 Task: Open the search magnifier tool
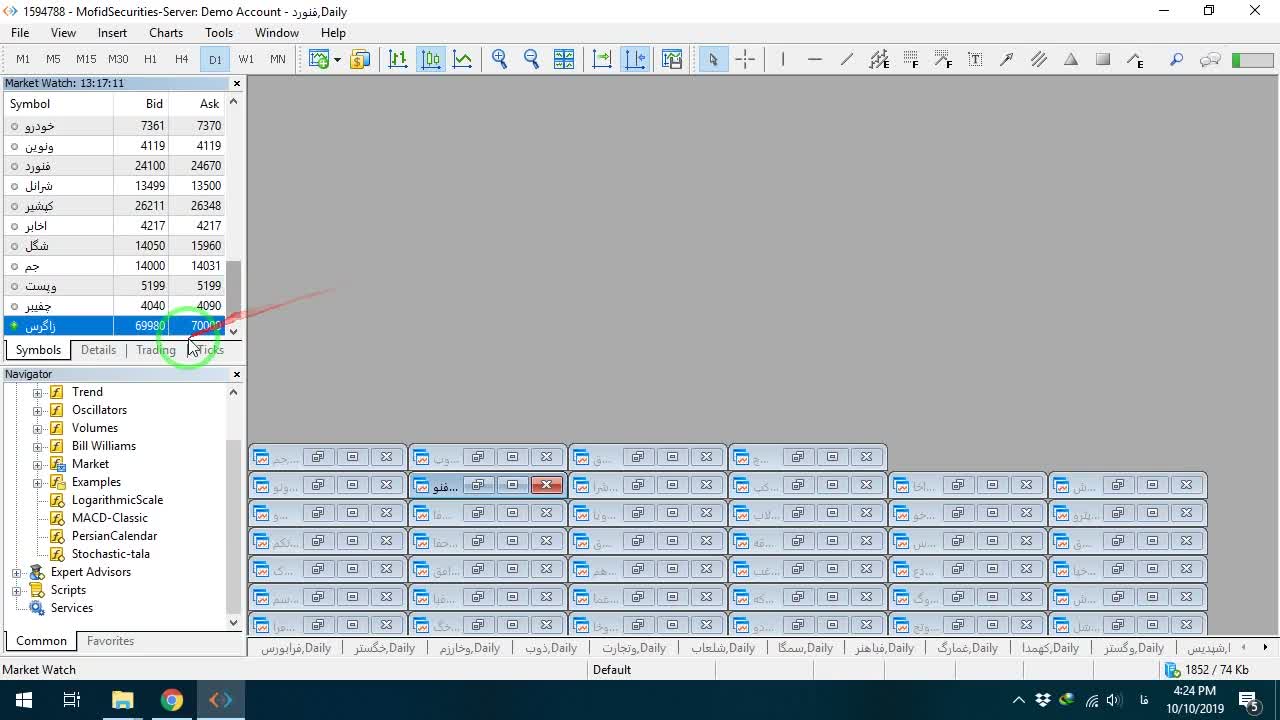coord(1177,59)
